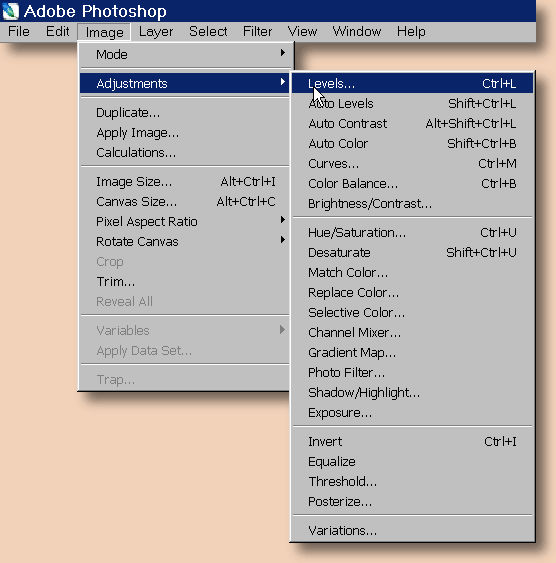Screen dimensions: 556x563
Task: Select Auto Contrast adjustment
Action: tap(412, 124)
